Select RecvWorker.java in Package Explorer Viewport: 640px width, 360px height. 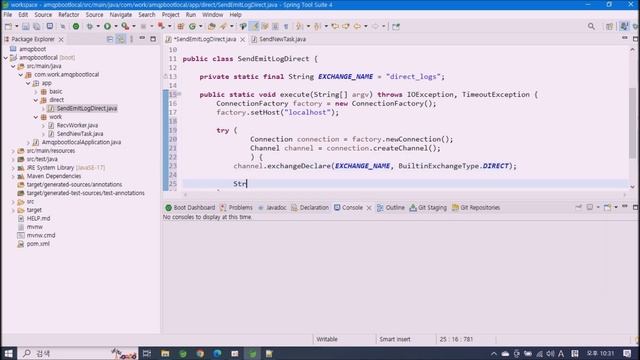coord(77,125)
